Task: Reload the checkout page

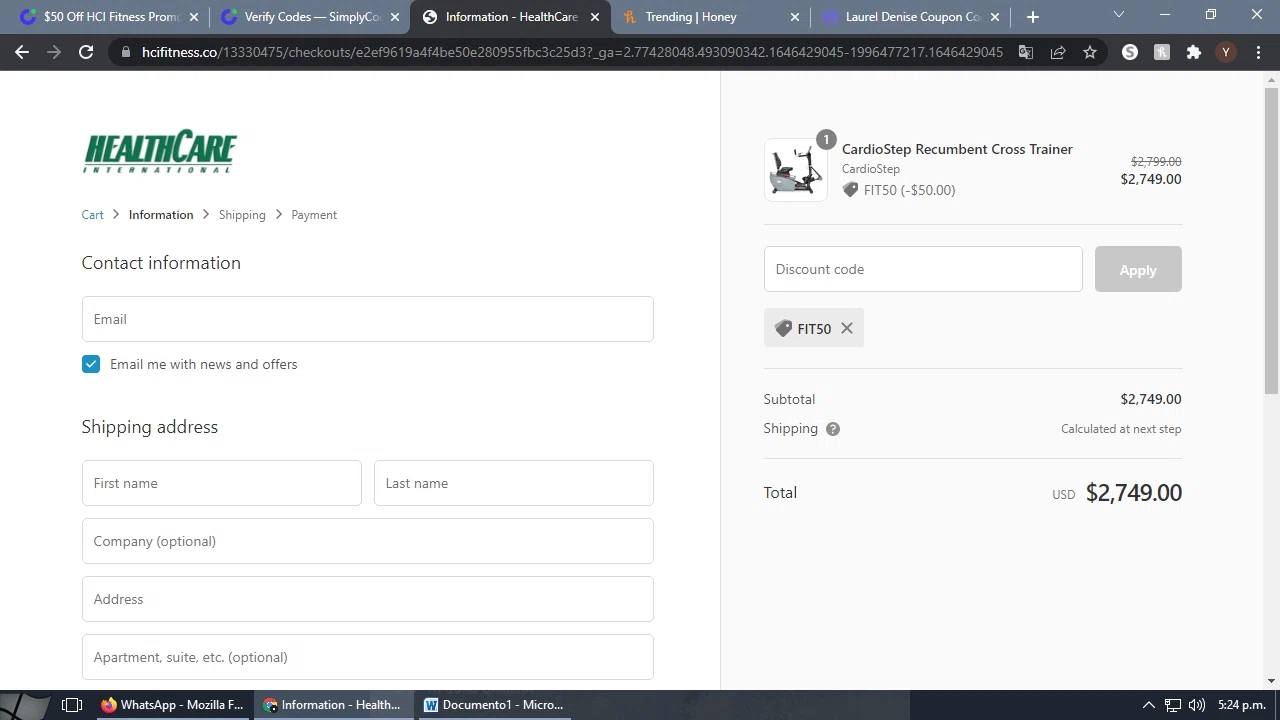Action: (86, 52)
